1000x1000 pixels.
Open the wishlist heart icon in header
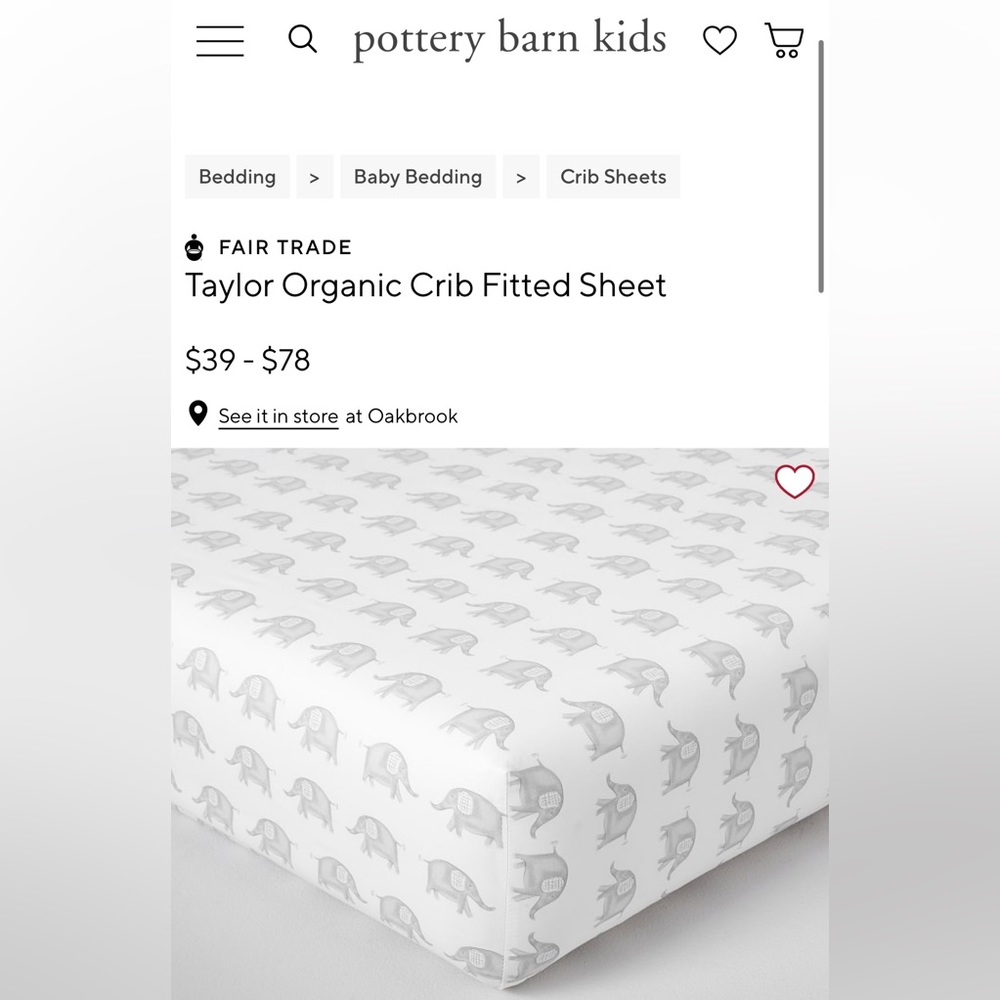point(719,40)
